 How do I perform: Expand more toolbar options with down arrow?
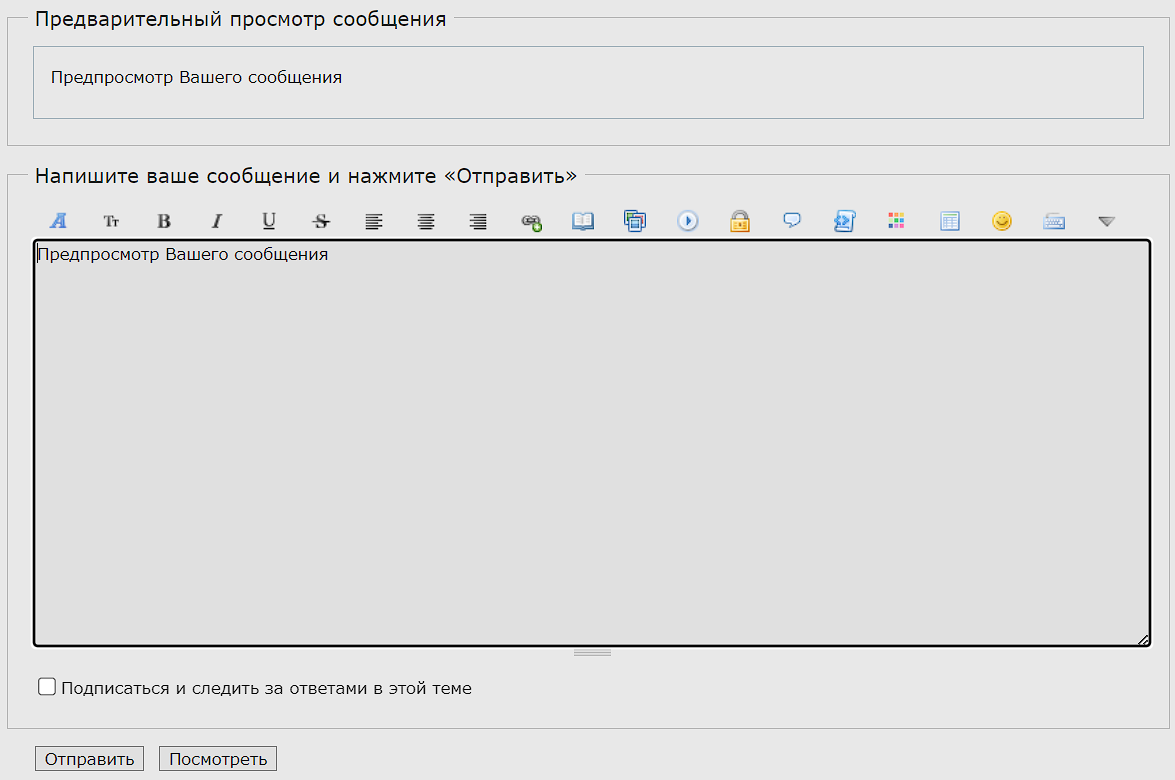pos(1106,221)
